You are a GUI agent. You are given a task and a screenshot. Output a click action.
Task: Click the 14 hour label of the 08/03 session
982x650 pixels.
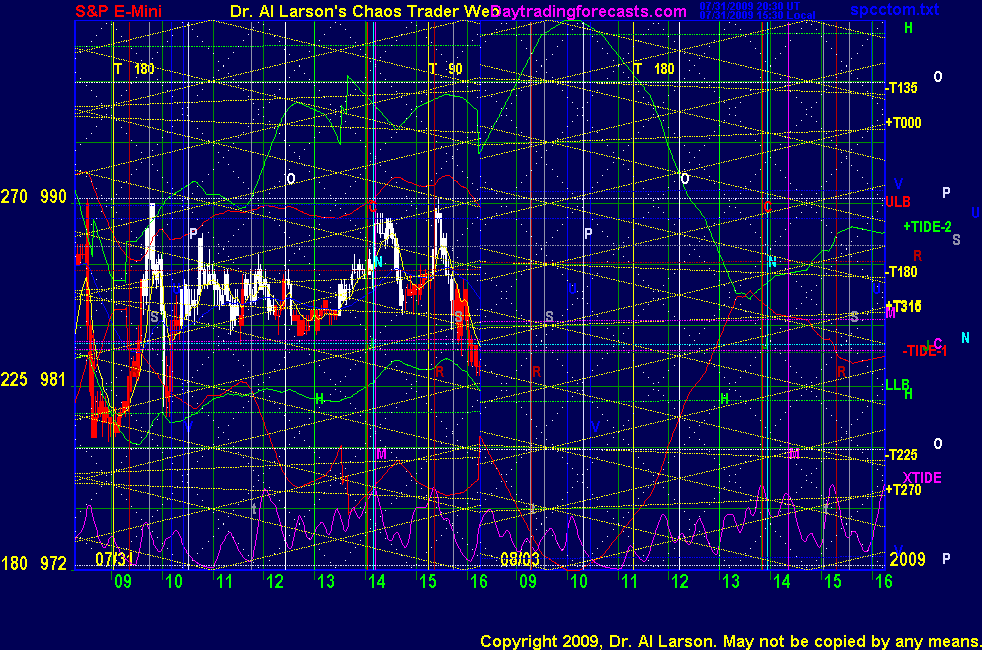[x=782, y=582]
